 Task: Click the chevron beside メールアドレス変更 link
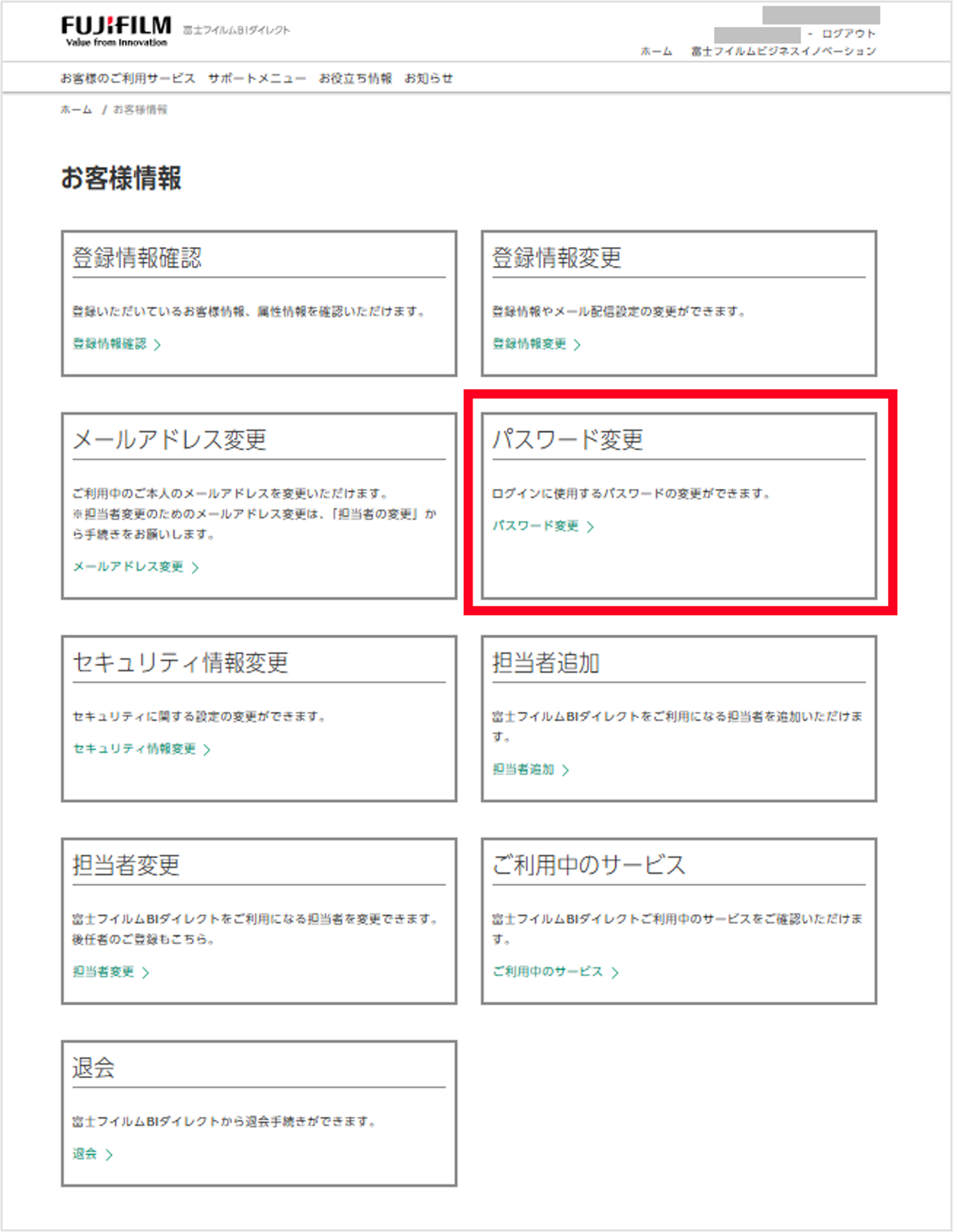point(195,568)
